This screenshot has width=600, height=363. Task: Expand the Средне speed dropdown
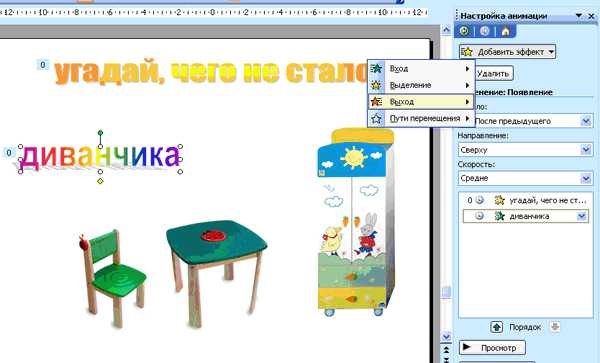point(586,178)
